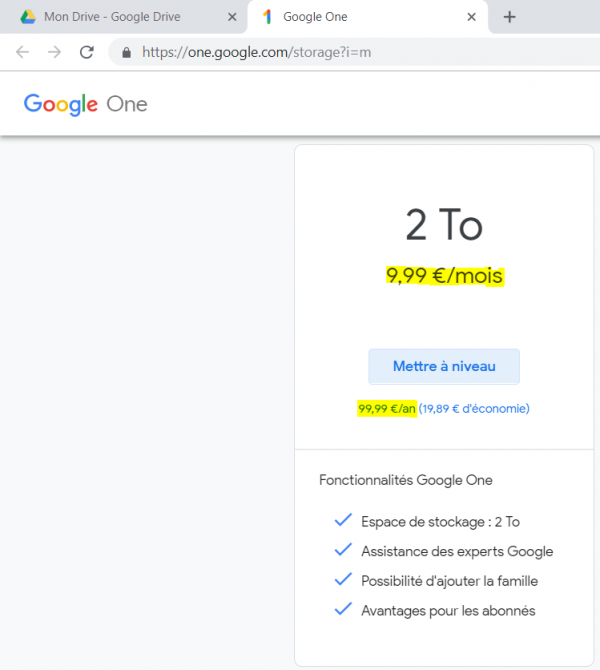Open a new browser tab
This screenshot has height=670, width=600.
tap(509, 17)
